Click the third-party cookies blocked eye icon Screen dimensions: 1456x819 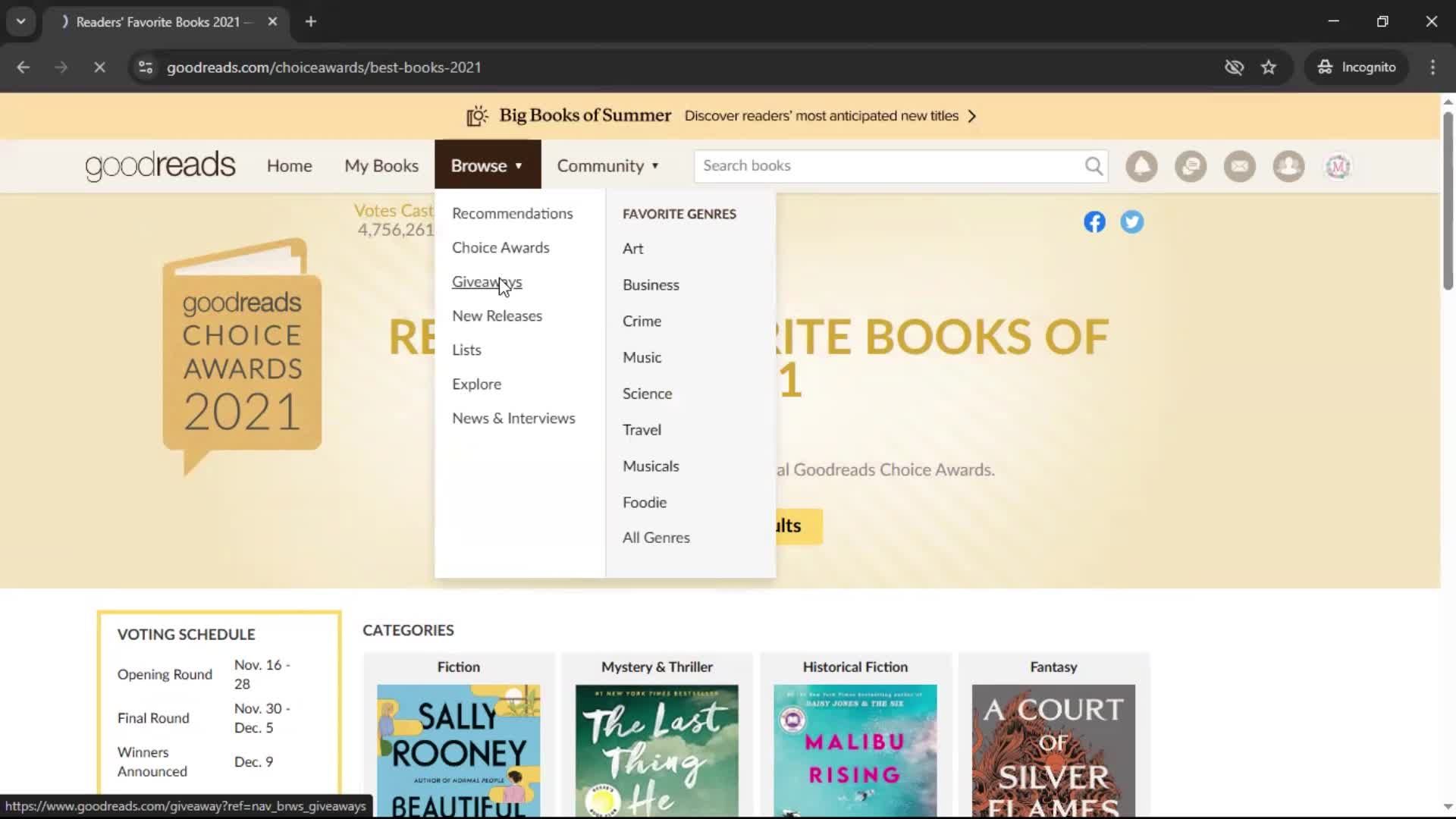[x=1234, y=67]
